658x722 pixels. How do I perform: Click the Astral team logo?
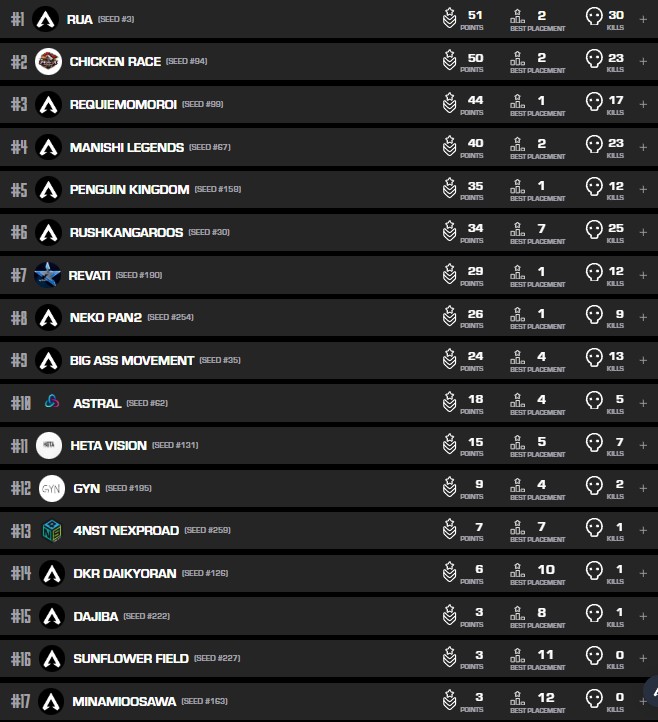click(52, 403)
